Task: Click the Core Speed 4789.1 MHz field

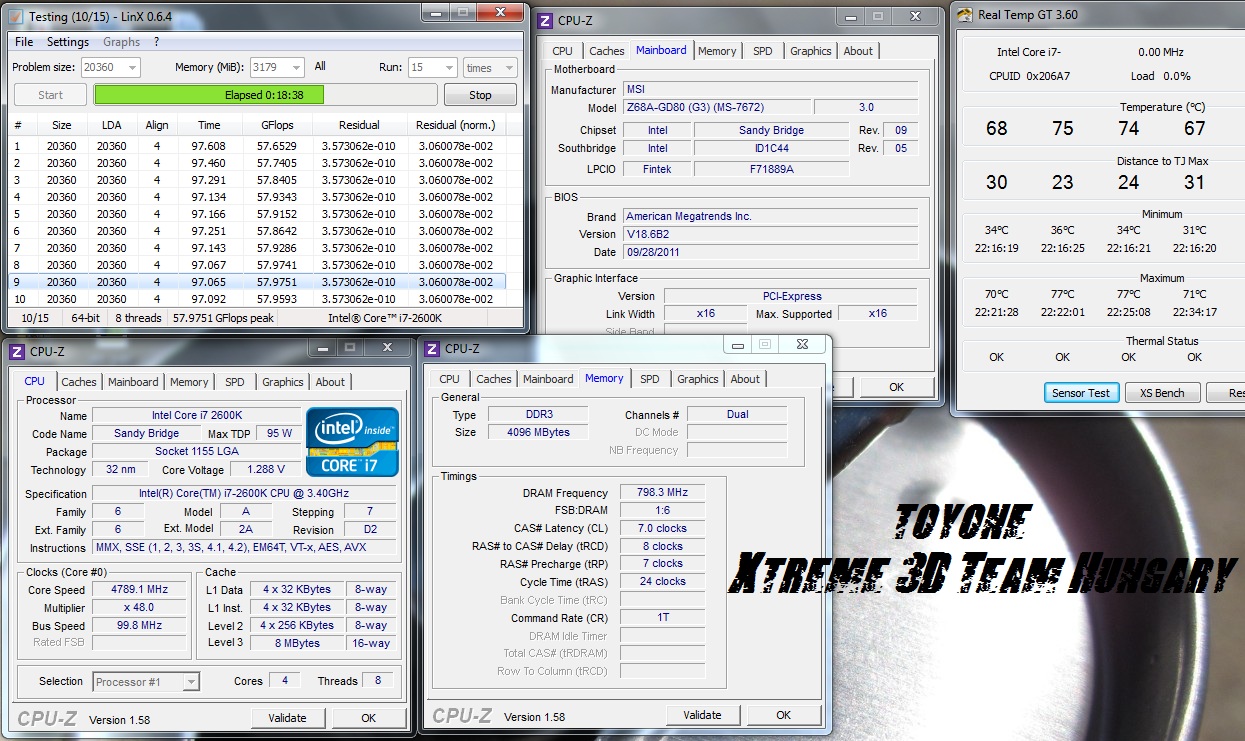Action: [x=141, y=589]
